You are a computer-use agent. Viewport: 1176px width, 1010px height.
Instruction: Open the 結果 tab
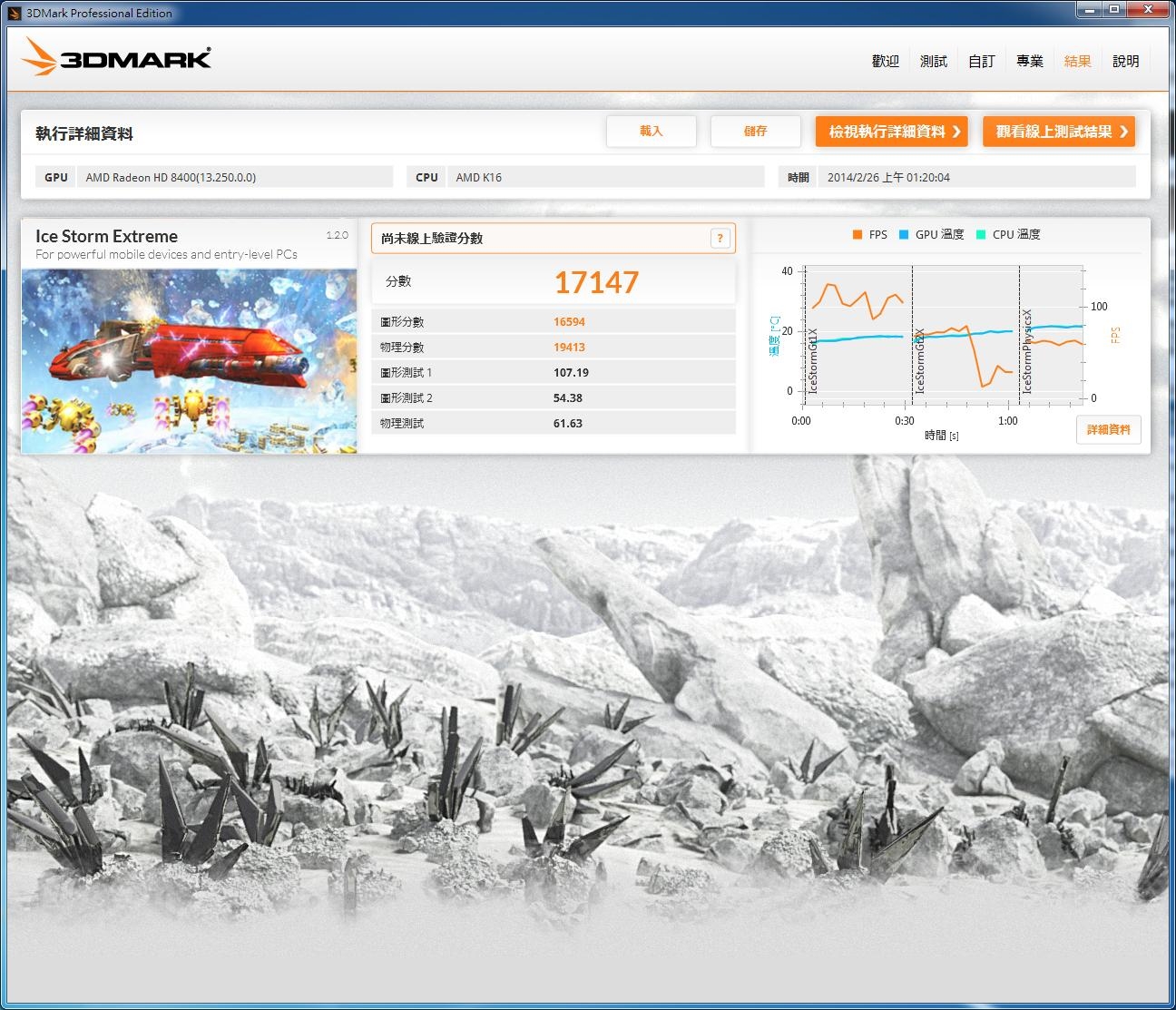(x=1077, y=61)
